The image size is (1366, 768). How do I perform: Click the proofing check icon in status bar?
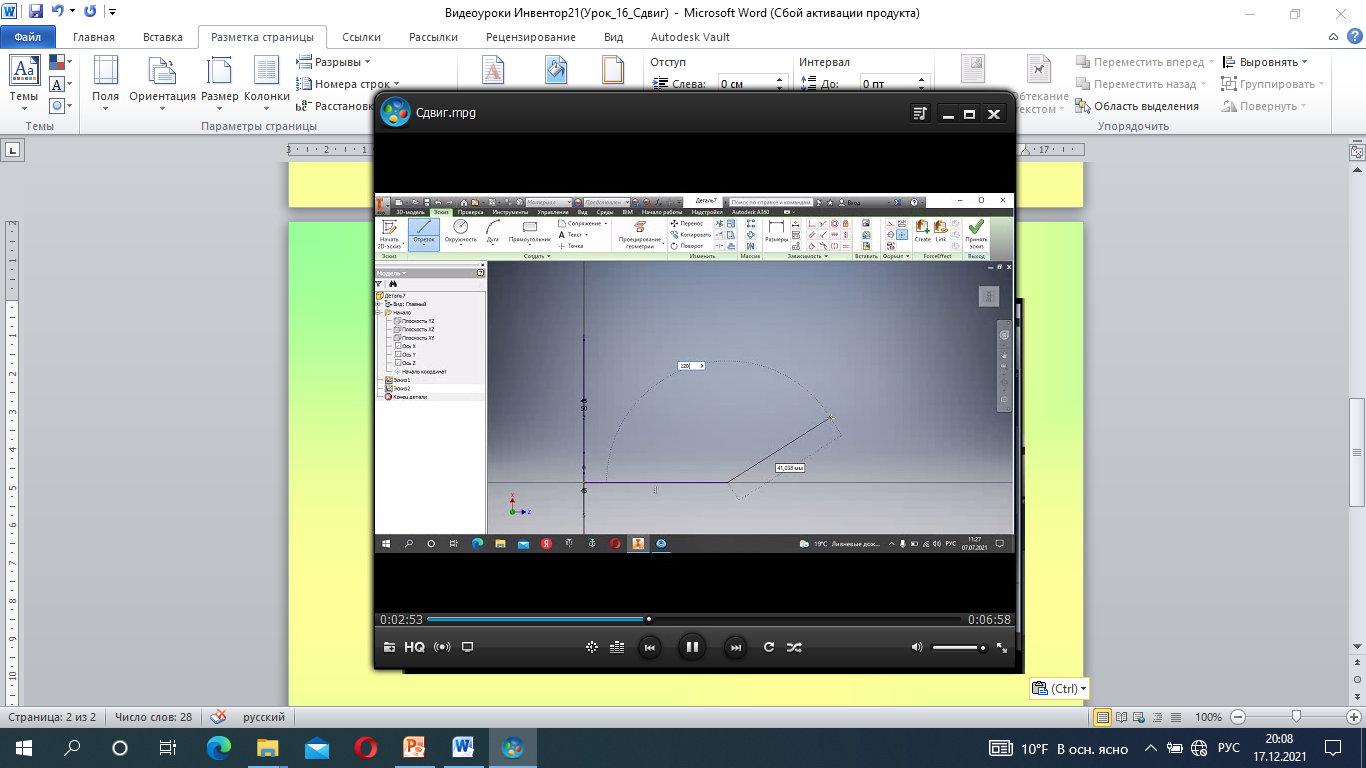click(218, 717)
